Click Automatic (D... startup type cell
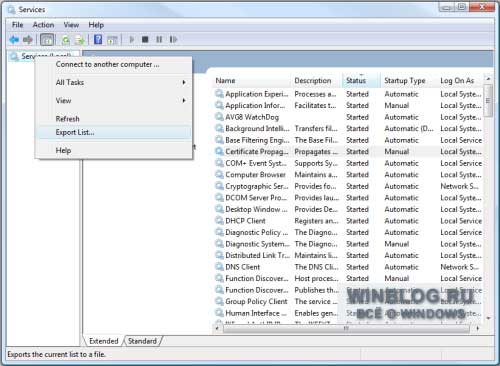Image resolution: width=500 pixels, height=366 pixels. click(409, 128)
